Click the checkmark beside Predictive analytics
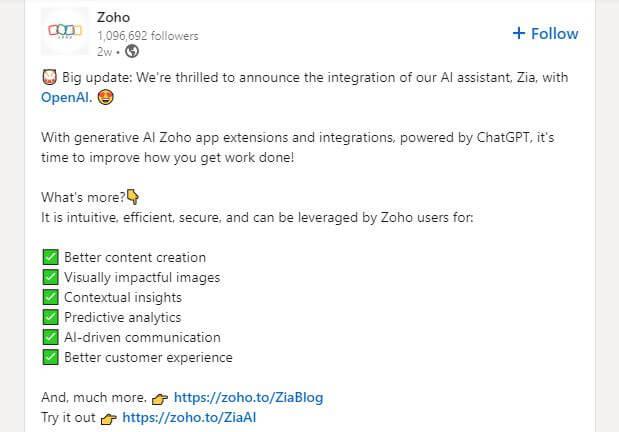This screenshot has height=432, width=619. pos(50,318)
